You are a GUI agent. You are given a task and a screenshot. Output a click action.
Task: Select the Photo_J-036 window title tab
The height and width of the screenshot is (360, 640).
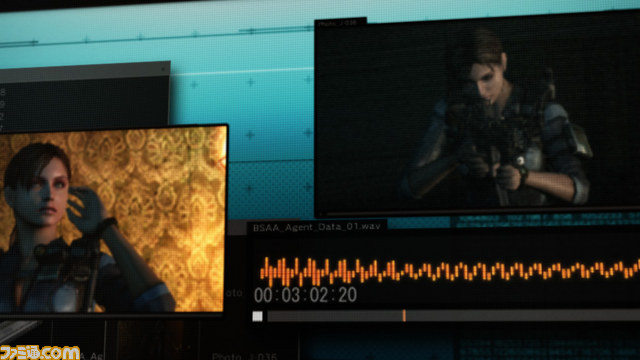point(340,23)
